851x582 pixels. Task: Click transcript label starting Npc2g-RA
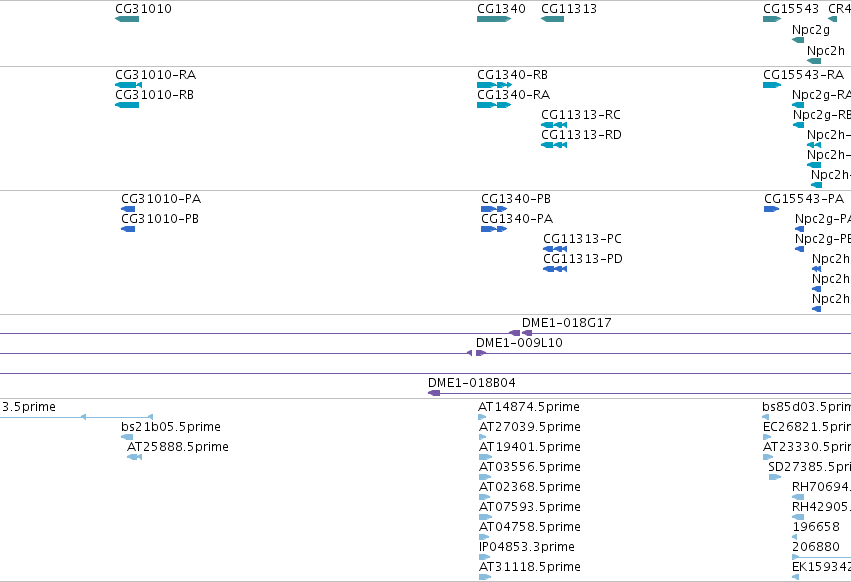tap(821, 95)
